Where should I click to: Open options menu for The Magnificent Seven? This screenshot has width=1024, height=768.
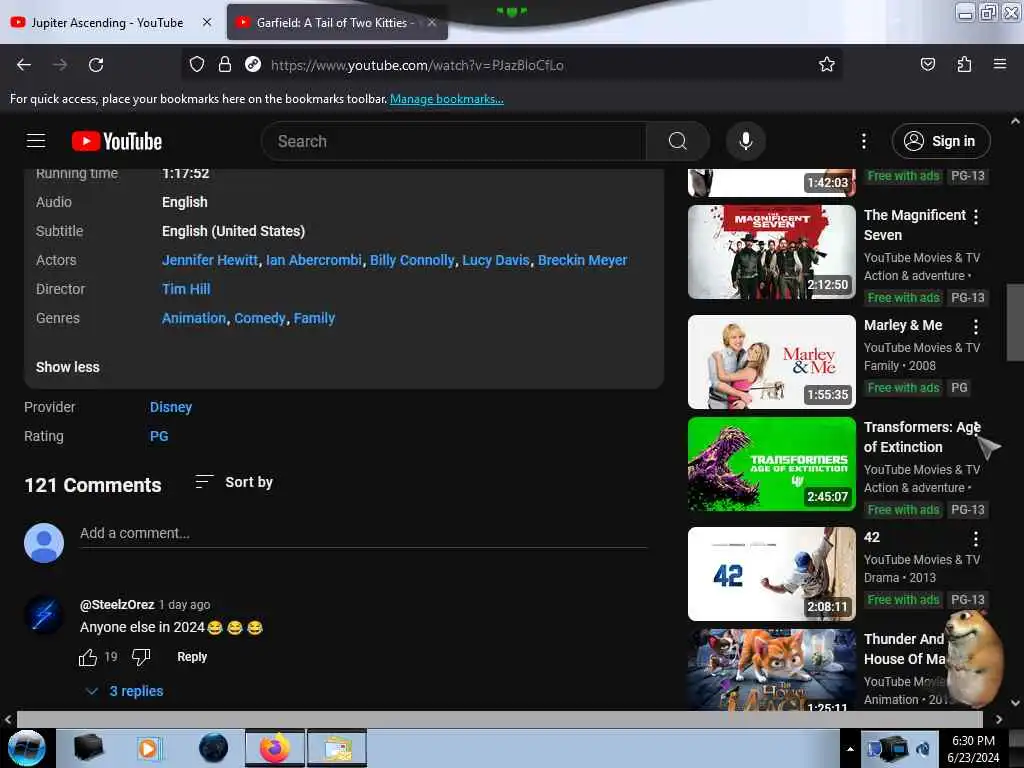tap(976, 217)
